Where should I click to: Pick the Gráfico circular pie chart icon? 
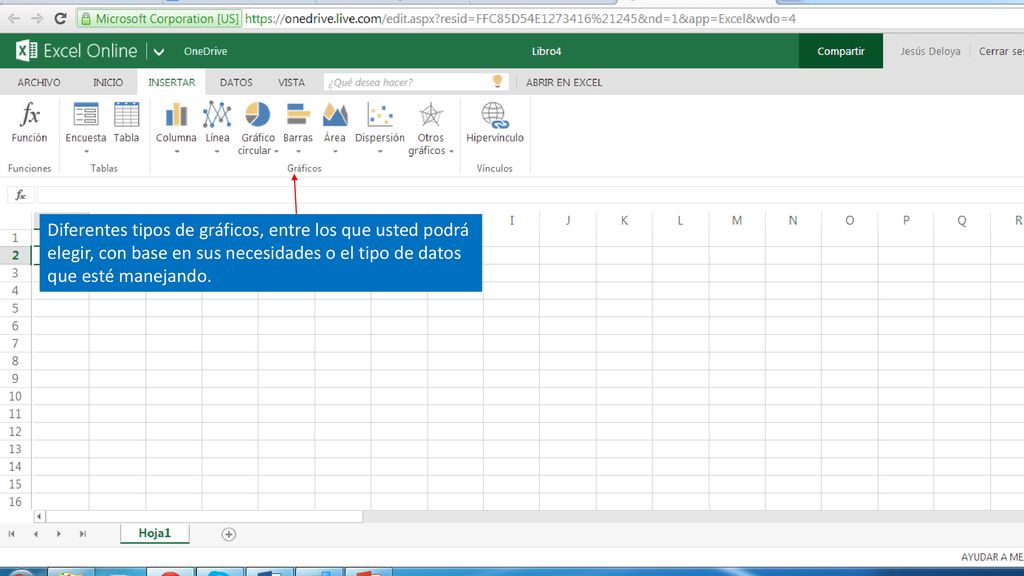click(257, 115)
